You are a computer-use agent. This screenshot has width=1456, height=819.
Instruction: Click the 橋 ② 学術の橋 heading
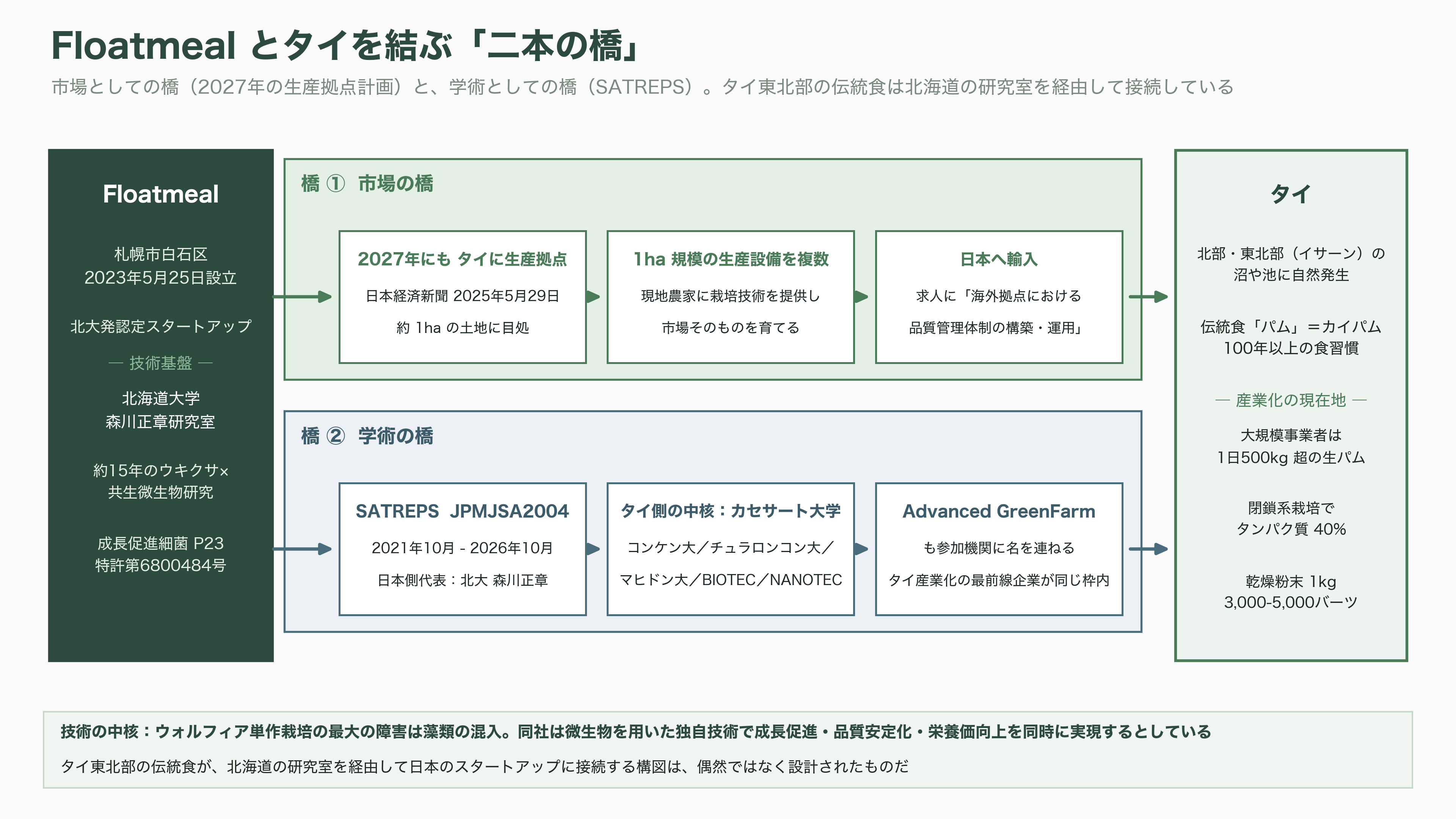click(367, 436)
